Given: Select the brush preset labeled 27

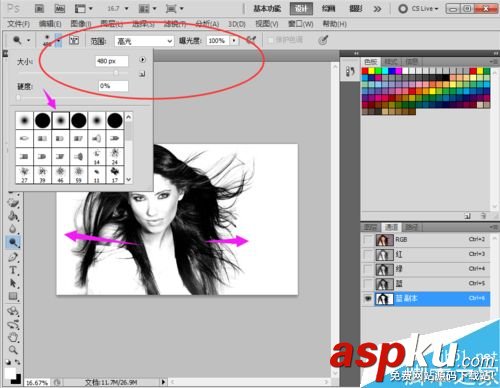Looking at the screenshot, I should (x=24, y=174).
